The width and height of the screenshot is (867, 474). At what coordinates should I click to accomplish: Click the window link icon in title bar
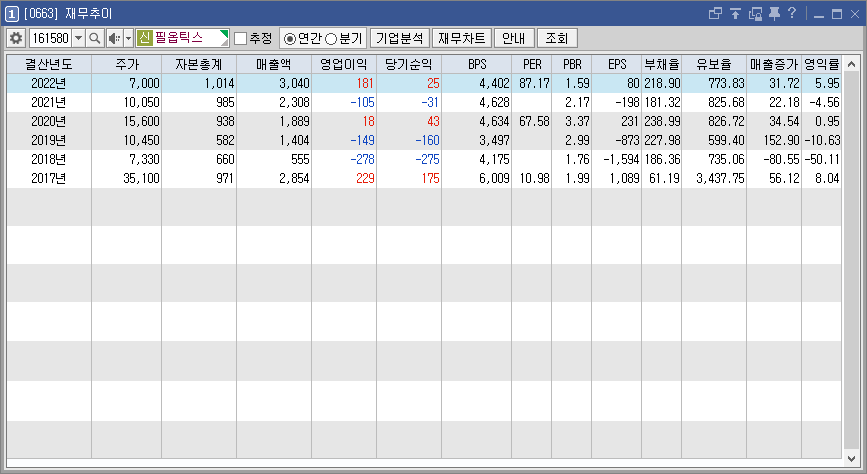(x=715, y=13)
